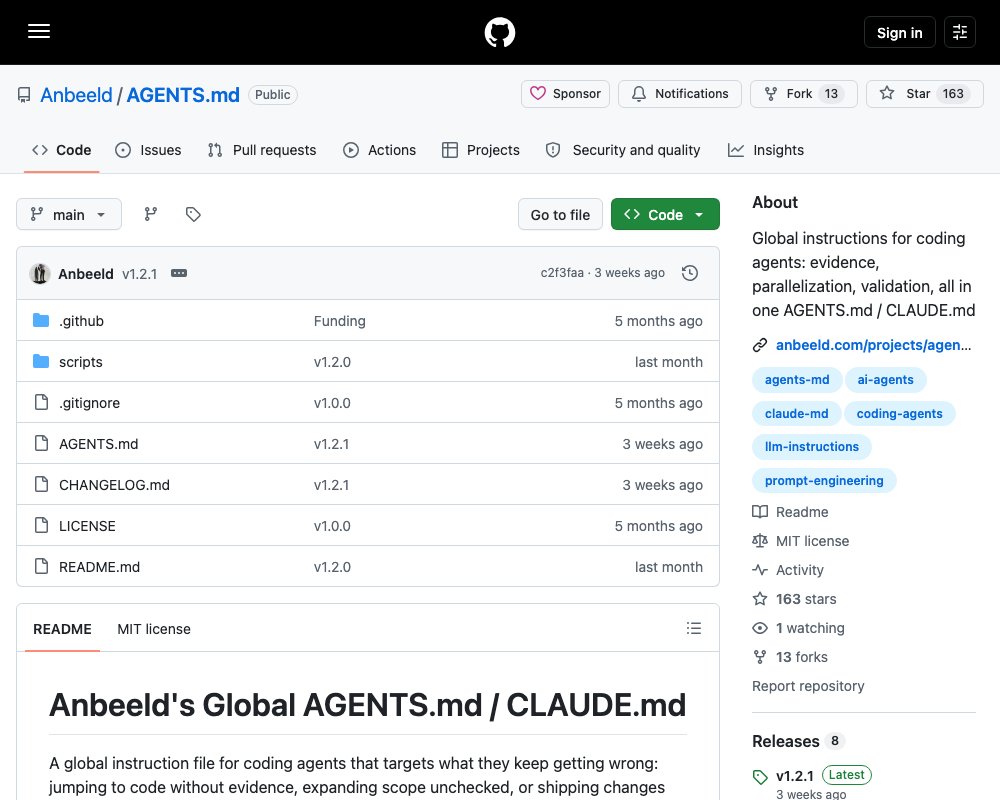The height and width of the screenshot is (800, 1000).
Task: View the Insights tab
Action: pyautogui.click(x=766, y=150)
